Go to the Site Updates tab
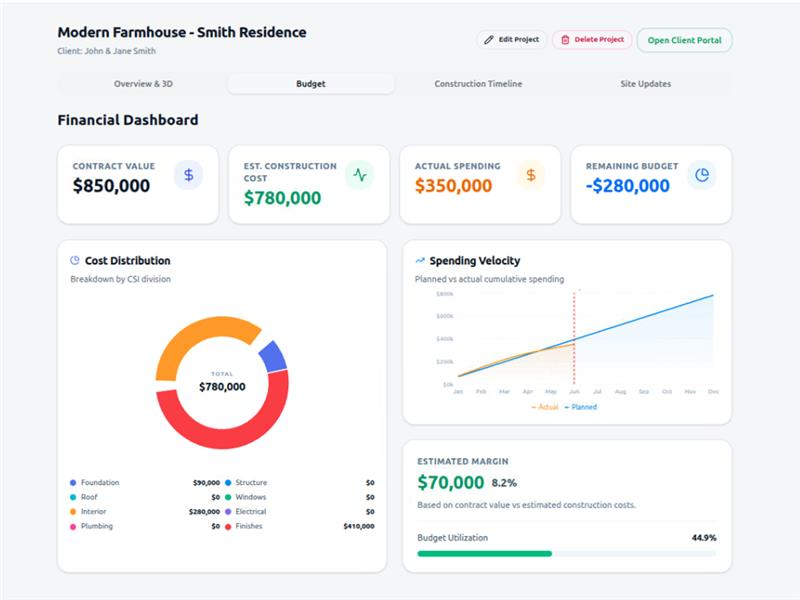The height and width of the screenshot is (600, 800). coord(645,84)
